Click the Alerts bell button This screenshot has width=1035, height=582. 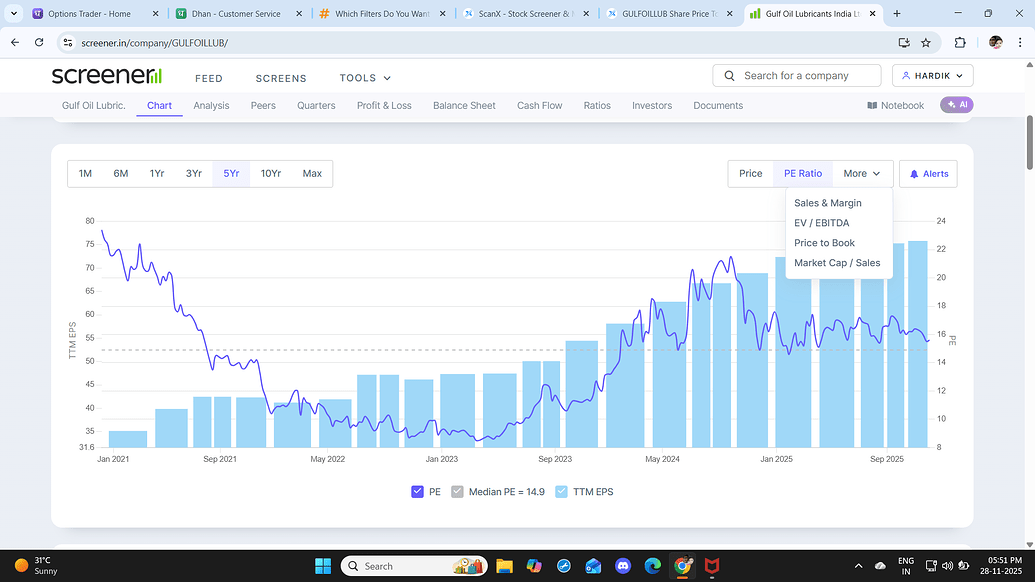[x=928, y=174]
